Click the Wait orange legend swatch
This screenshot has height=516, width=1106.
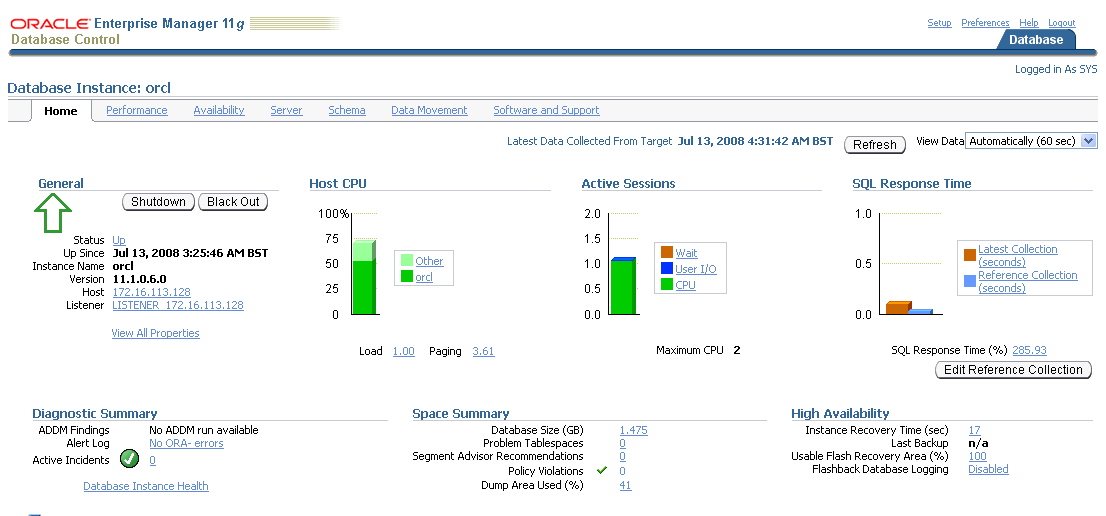pos(667,252)
